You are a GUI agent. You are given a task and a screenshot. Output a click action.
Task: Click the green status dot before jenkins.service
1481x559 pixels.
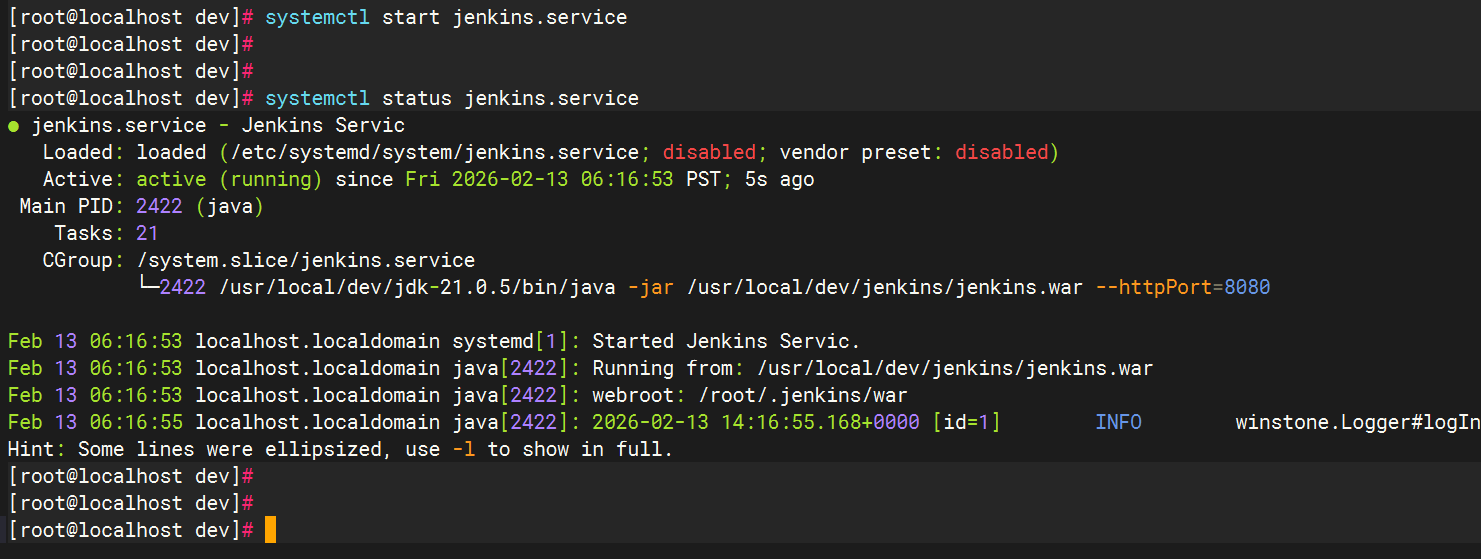click(x=13, y=126)
